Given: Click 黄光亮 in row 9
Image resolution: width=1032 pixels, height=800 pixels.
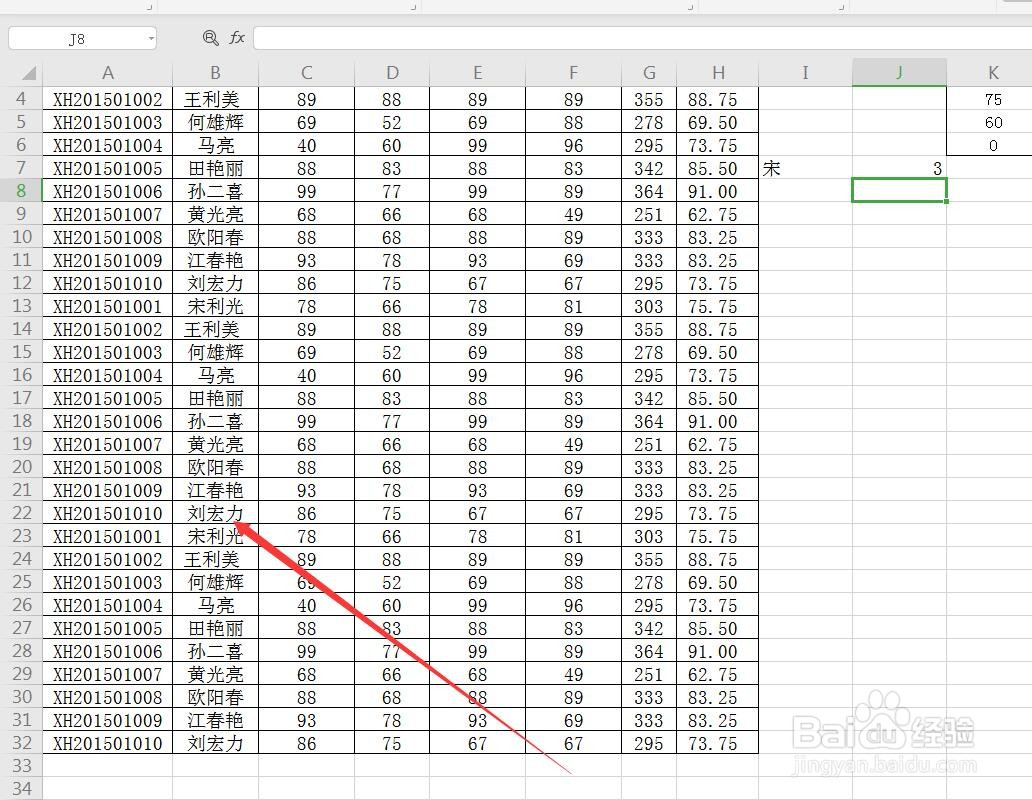Looking at the screenshot, I should click(216, 214).
